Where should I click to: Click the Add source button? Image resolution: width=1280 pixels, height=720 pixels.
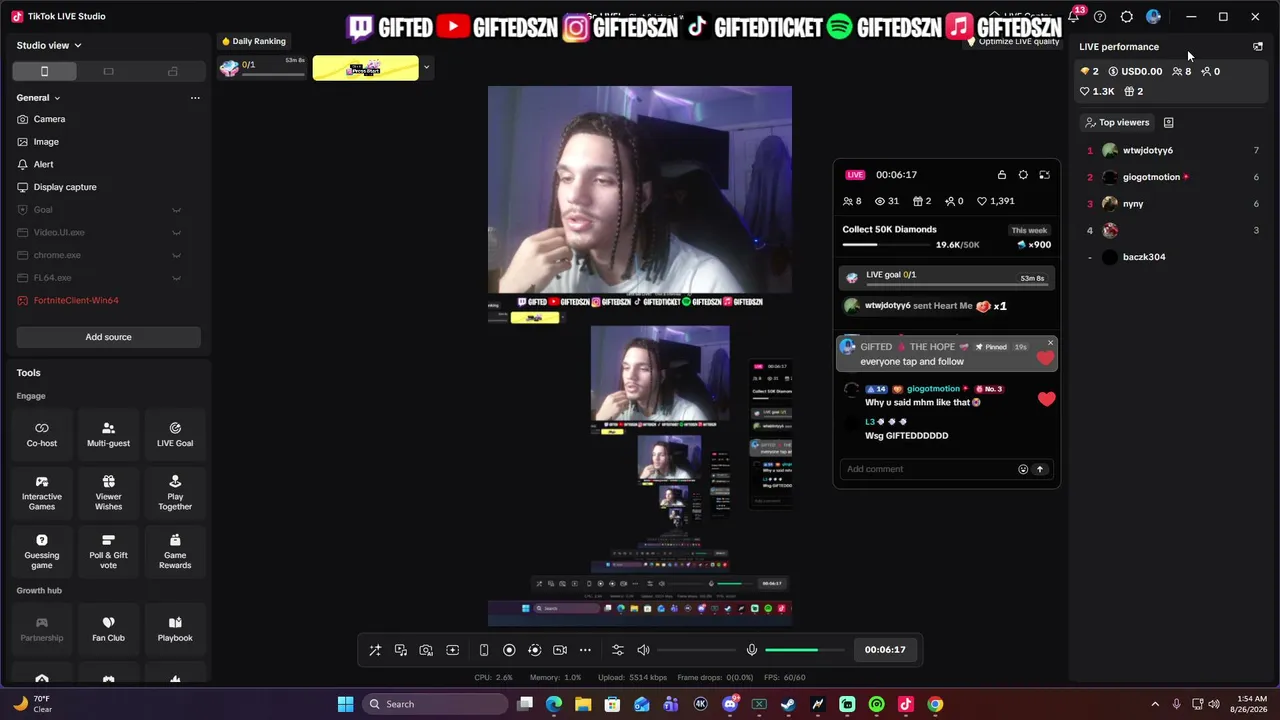(108, 337)
